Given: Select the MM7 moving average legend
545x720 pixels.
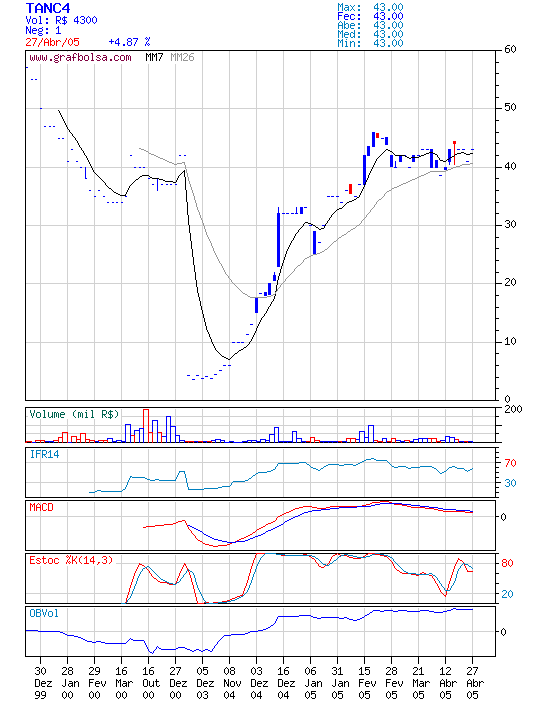Looking at the screenshot, I should (x=154, y=57).
